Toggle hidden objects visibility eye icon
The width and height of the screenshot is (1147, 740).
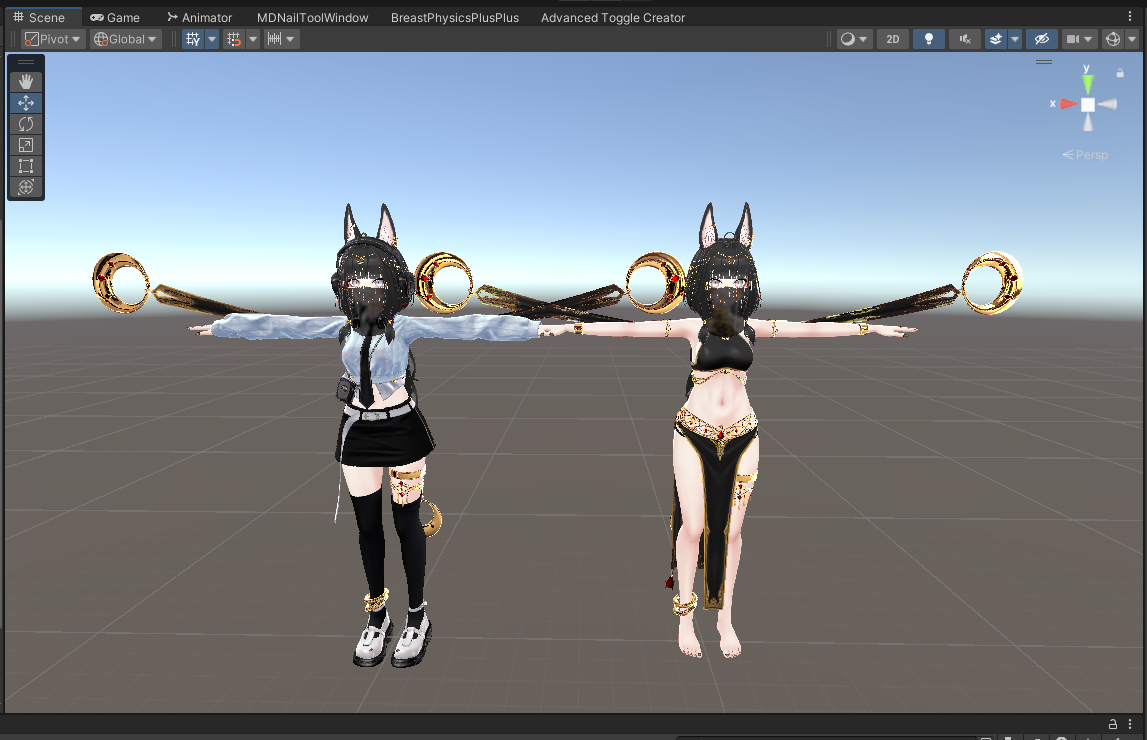coord(1040,39)
